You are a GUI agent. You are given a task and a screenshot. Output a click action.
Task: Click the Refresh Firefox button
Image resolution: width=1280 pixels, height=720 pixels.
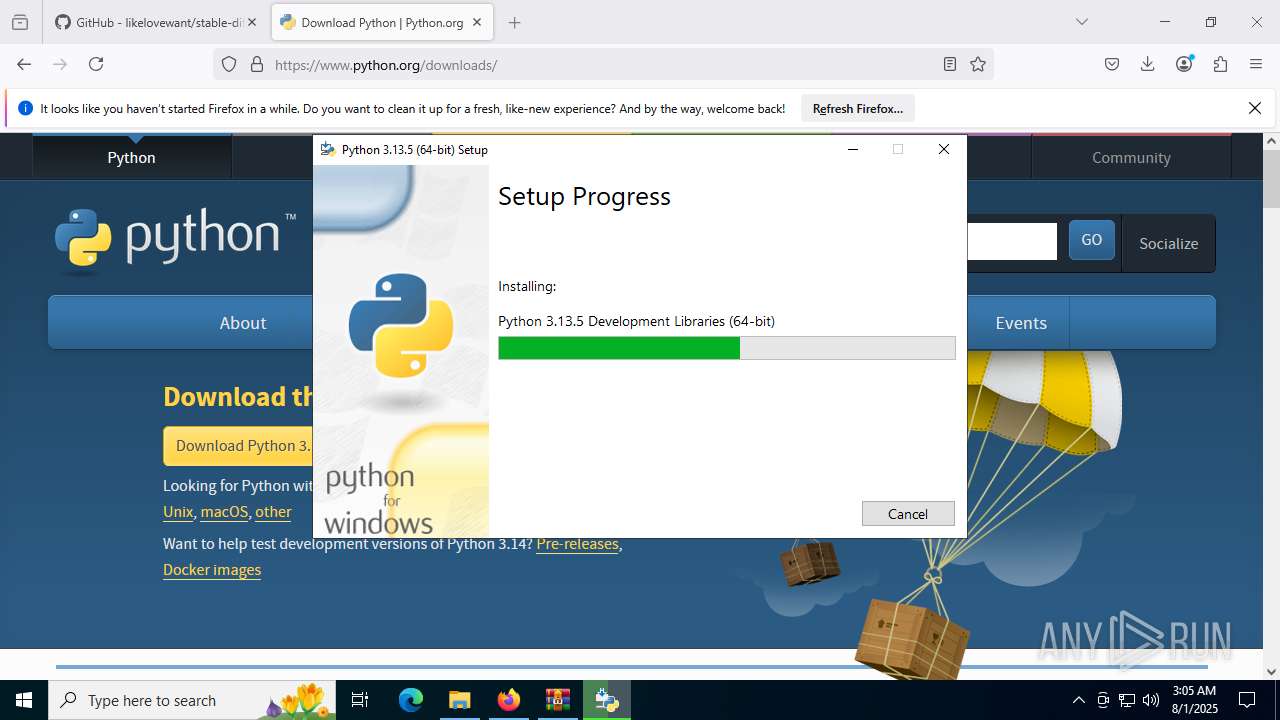click(858, 108)
